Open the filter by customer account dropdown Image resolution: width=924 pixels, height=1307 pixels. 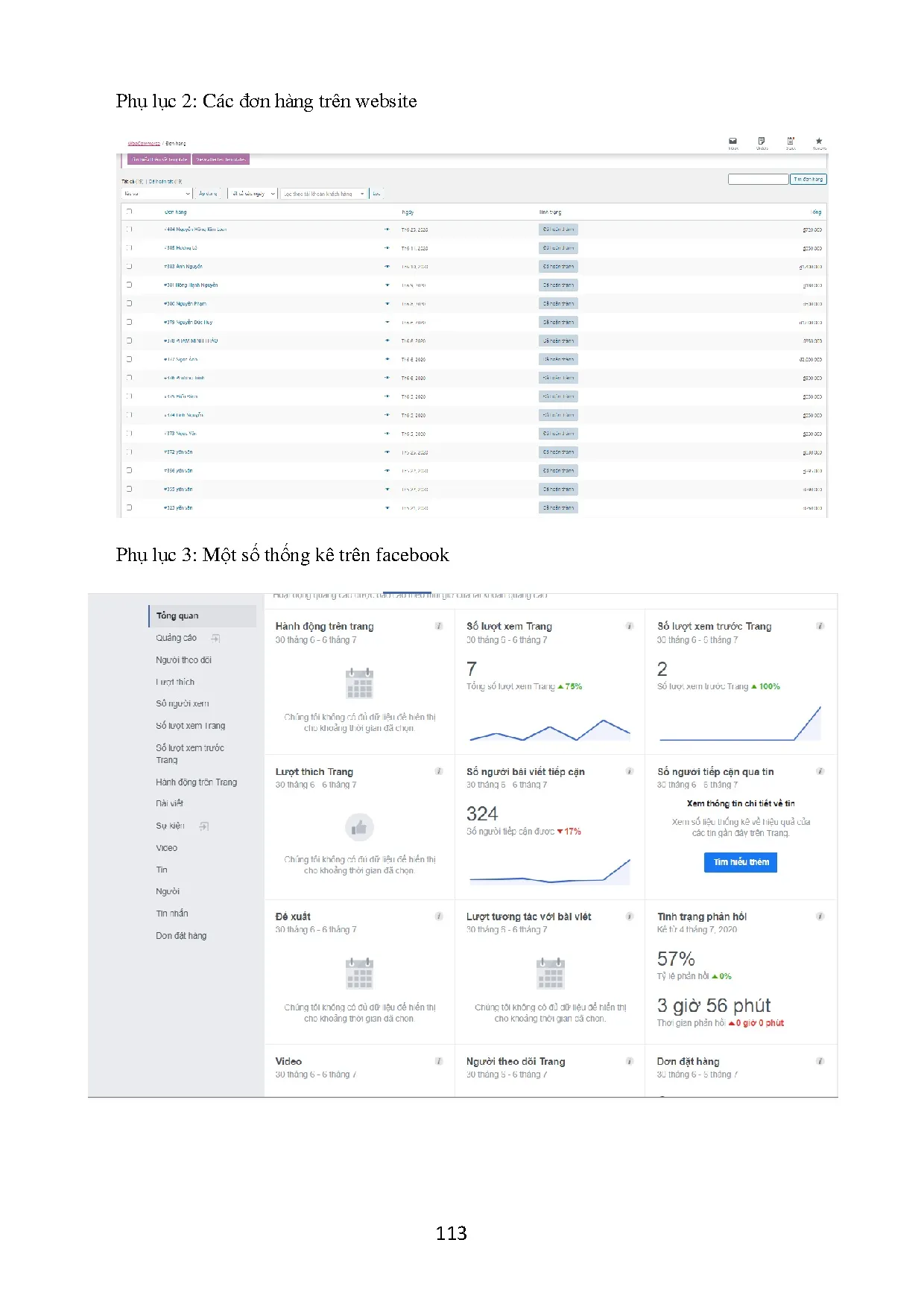coord(323,194)
